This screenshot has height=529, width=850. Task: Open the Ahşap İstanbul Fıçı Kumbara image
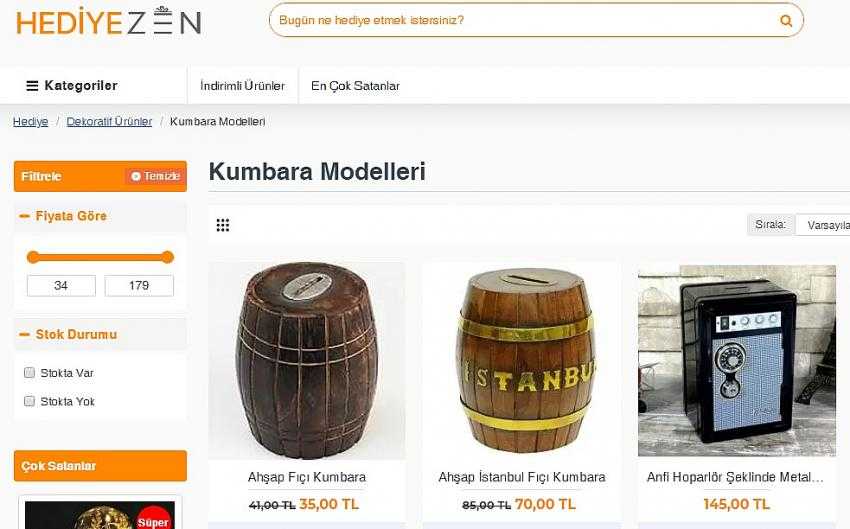[521, 360]
